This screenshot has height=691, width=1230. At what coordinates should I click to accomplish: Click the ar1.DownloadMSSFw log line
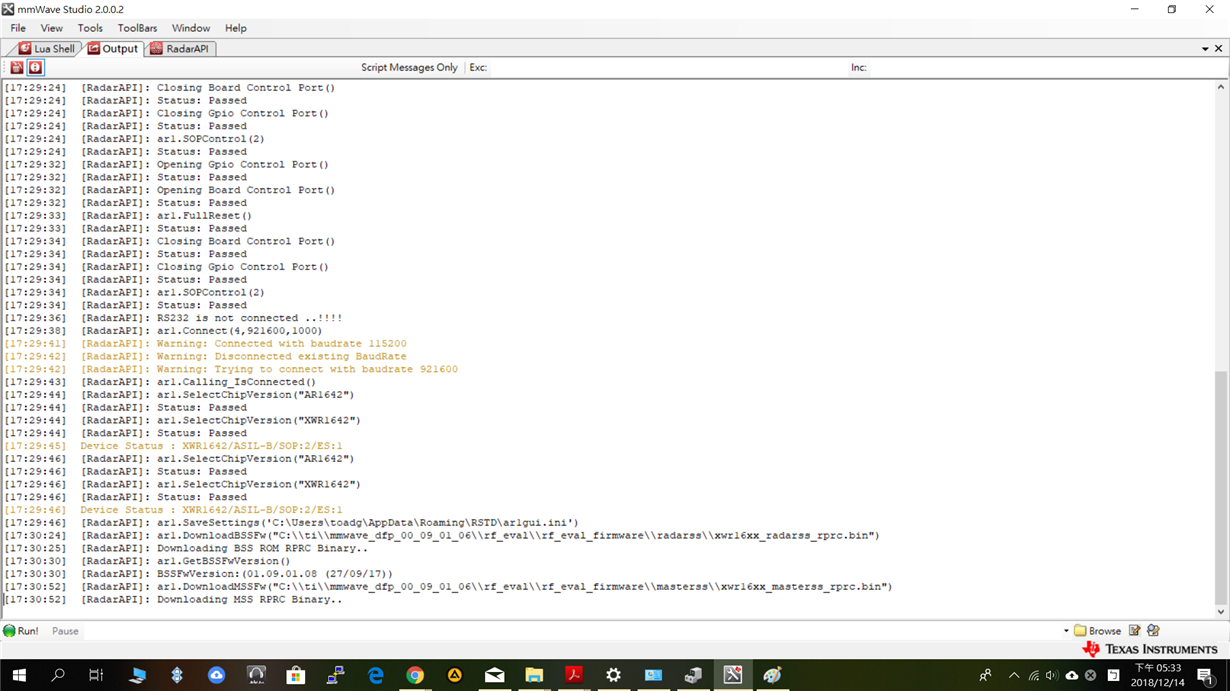[448, 587]
